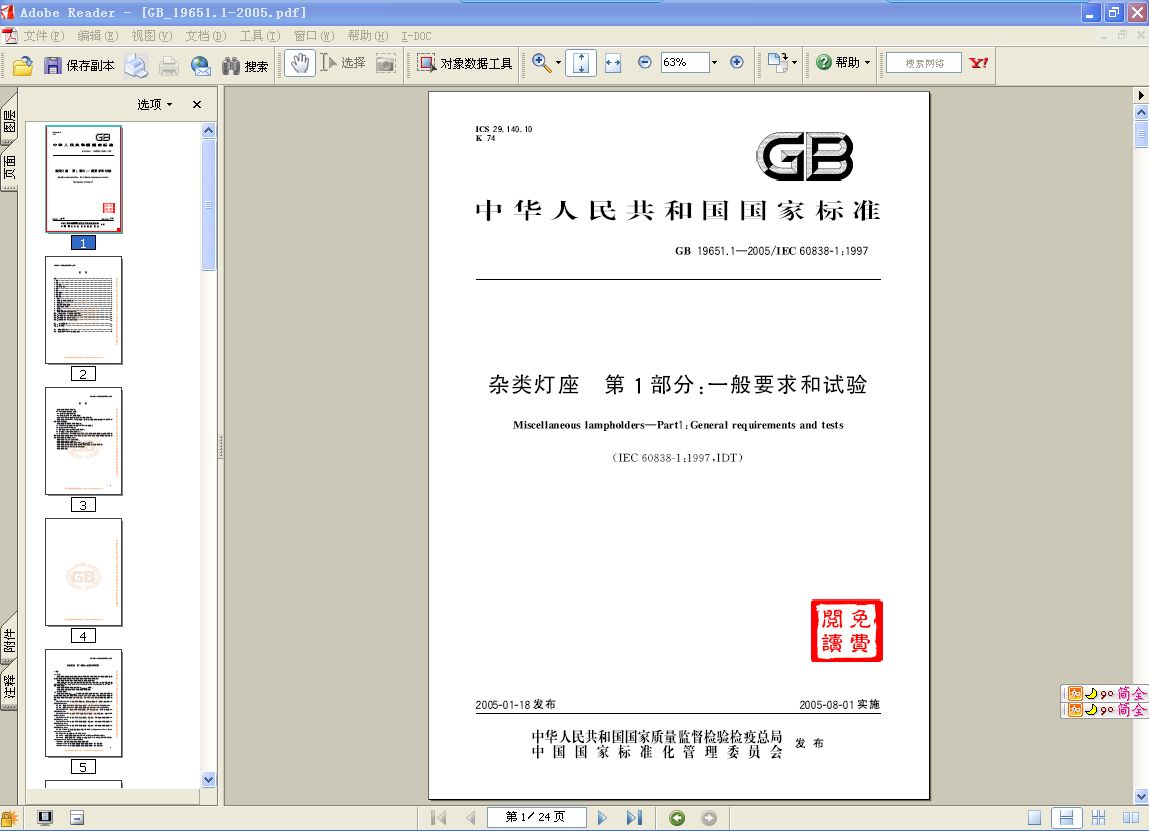Click the email globe icon
Image resolution: width=1149 pixels, height=831 pixels.
(200, 66)
